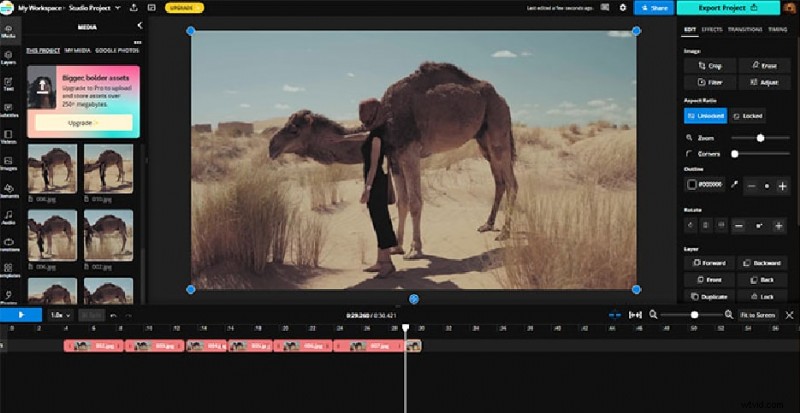Viewport: 800px width, 413px height.
Task: Click the Share button
Action: tap(654, 8)
